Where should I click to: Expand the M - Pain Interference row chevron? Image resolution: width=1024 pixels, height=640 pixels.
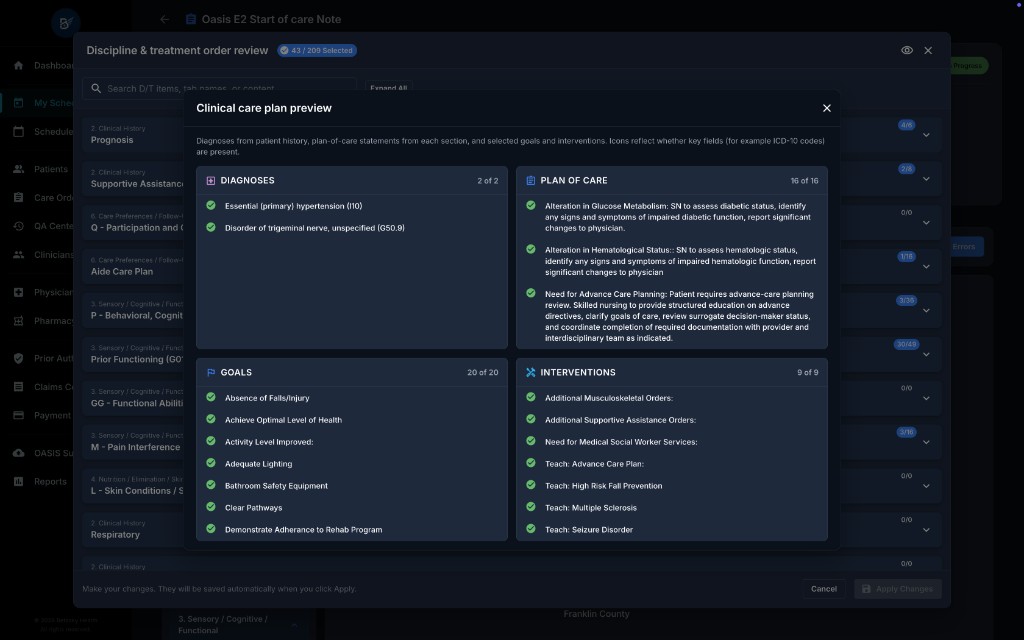[926, 442]
